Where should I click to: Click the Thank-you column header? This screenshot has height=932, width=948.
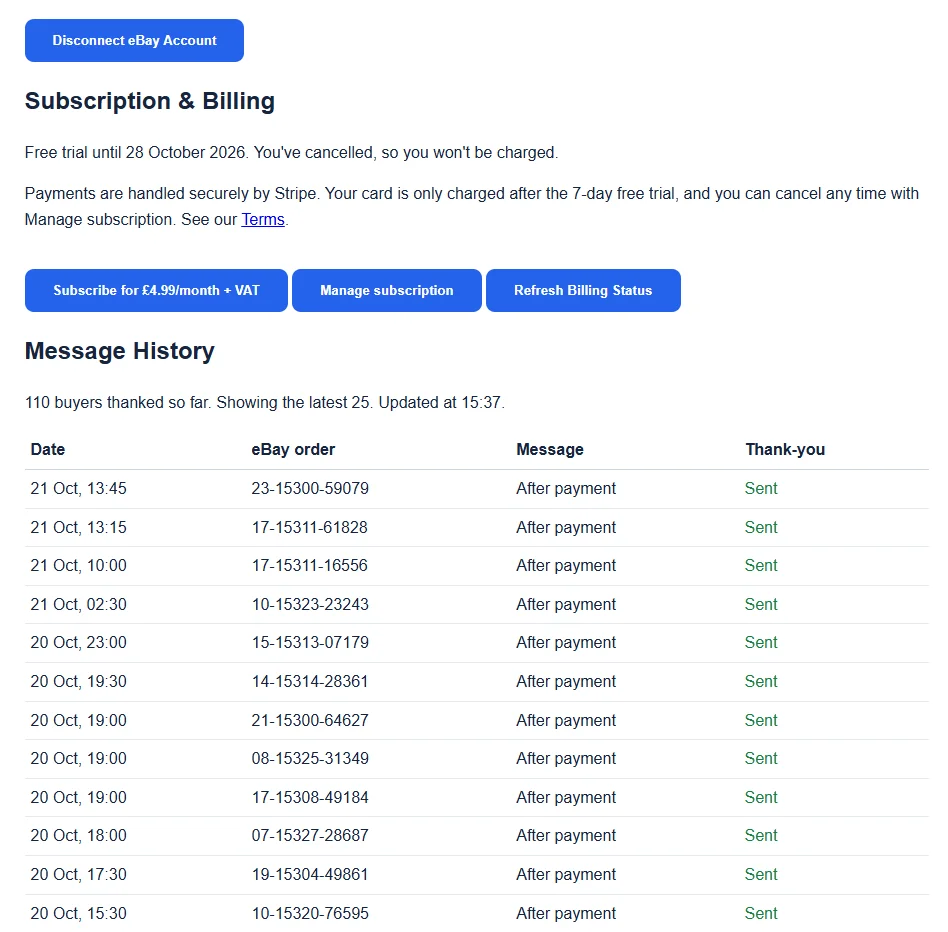pyautogui.click(x=785, y=450)
